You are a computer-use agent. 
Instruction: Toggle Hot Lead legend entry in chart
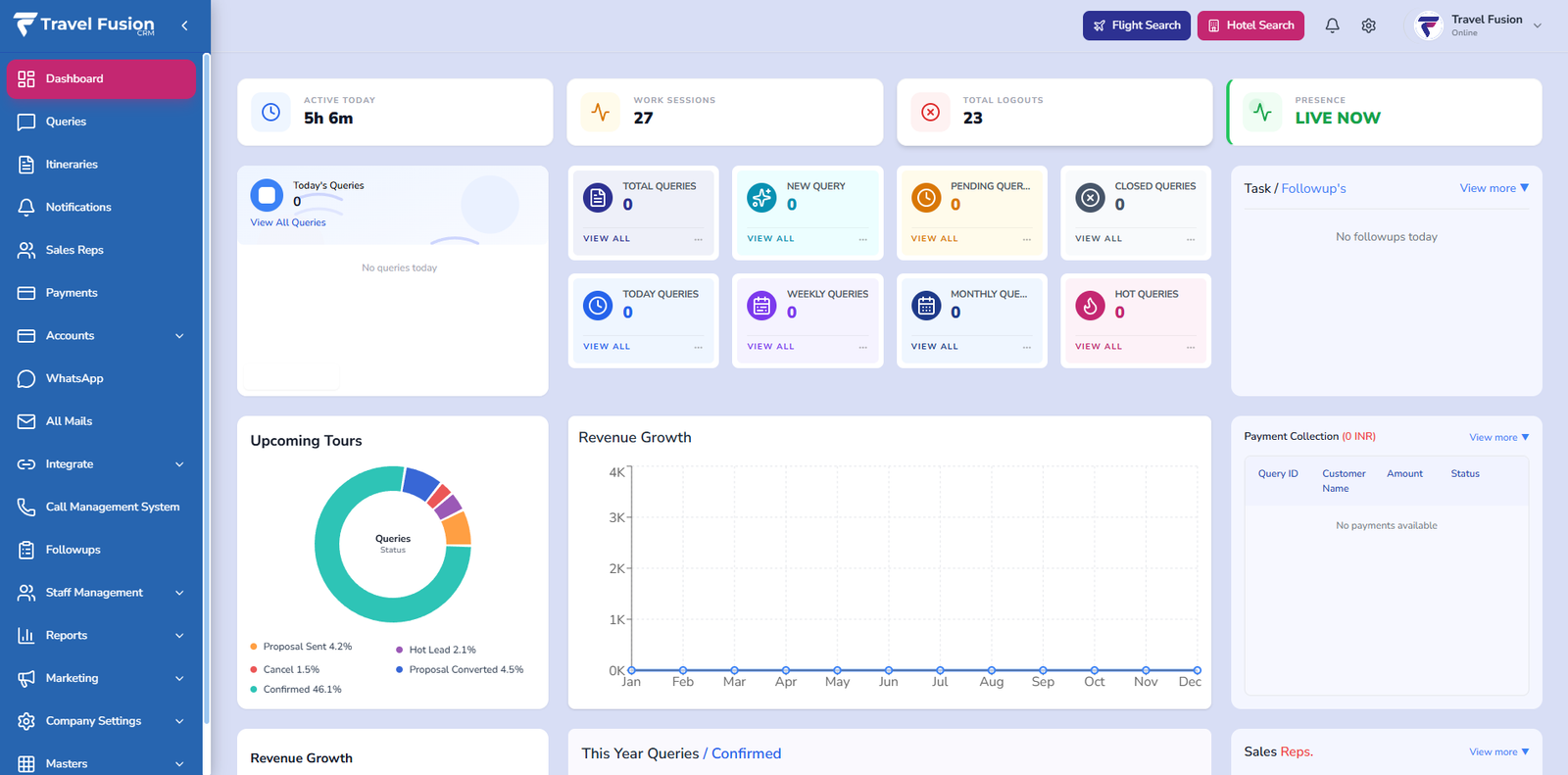(x=441, y=650)
